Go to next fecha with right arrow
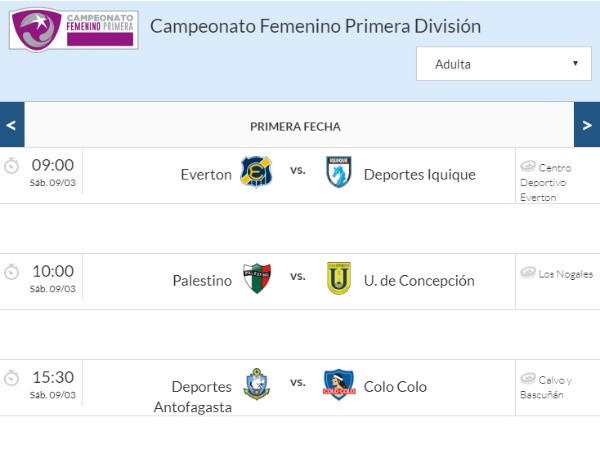Screen dimensions: 600x462 click(x=587, y=125)
